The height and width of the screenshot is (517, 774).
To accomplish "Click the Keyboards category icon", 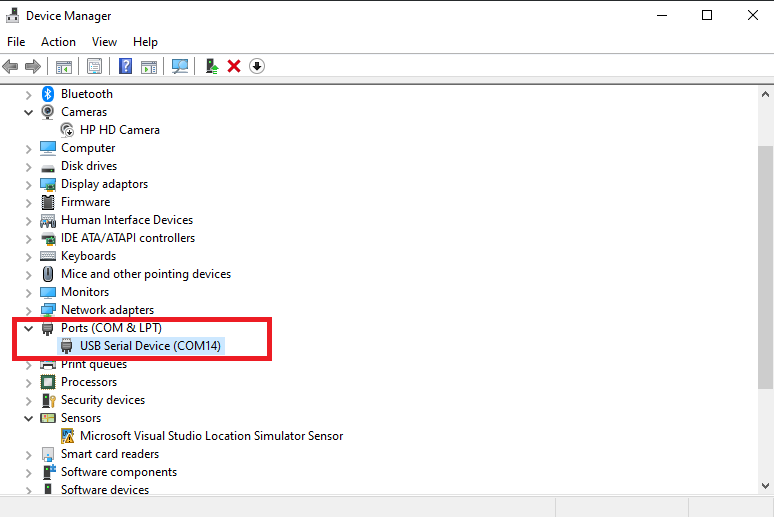I will coord(48,256).
